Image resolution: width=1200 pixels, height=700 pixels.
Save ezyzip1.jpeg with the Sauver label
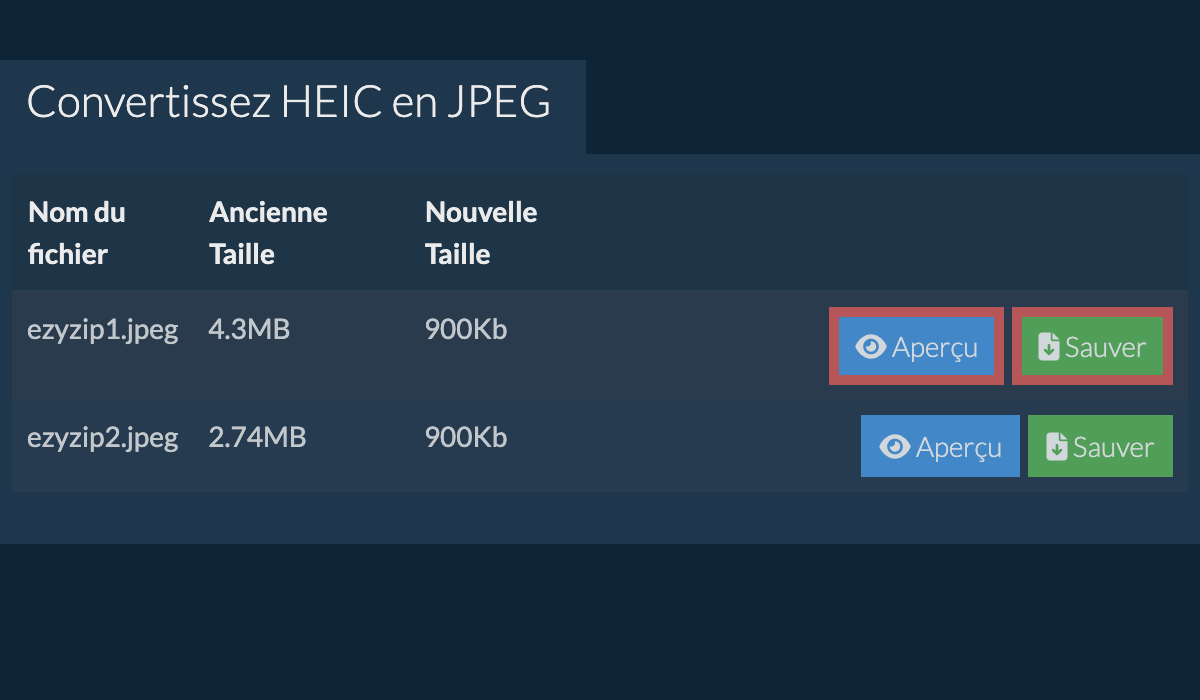(1105, 347)
